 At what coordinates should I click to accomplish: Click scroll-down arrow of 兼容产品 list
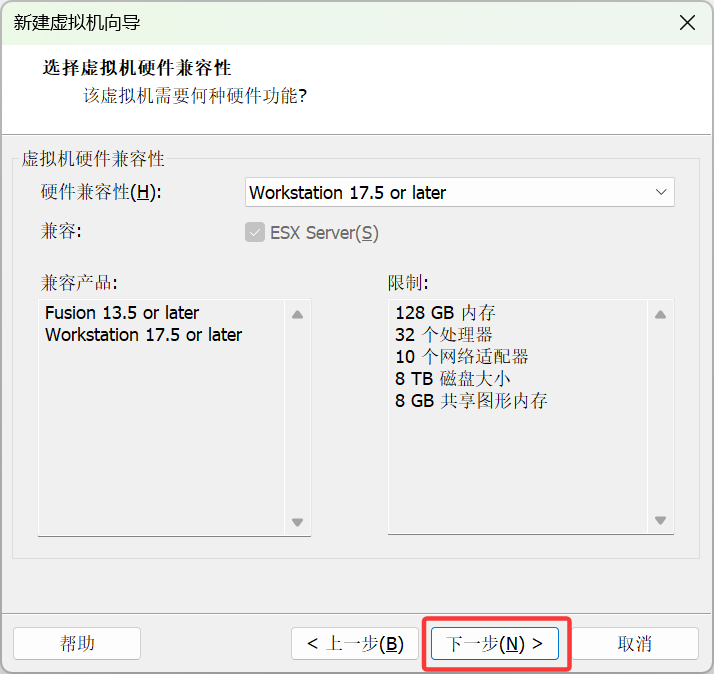(x=297, y=521)
